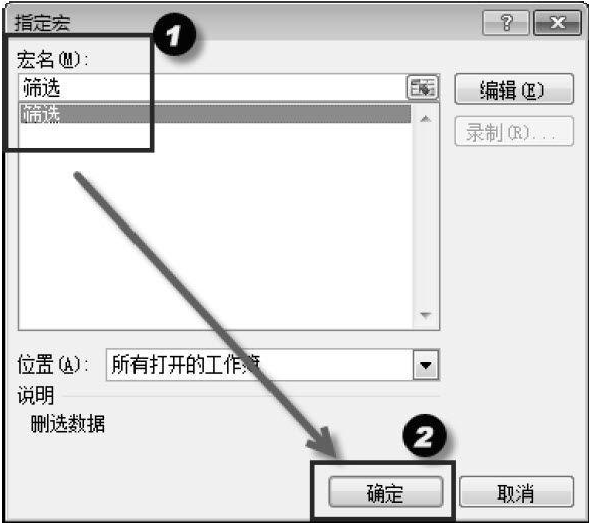Close the 指定宏 dialog with X

(x=557, y=23)
